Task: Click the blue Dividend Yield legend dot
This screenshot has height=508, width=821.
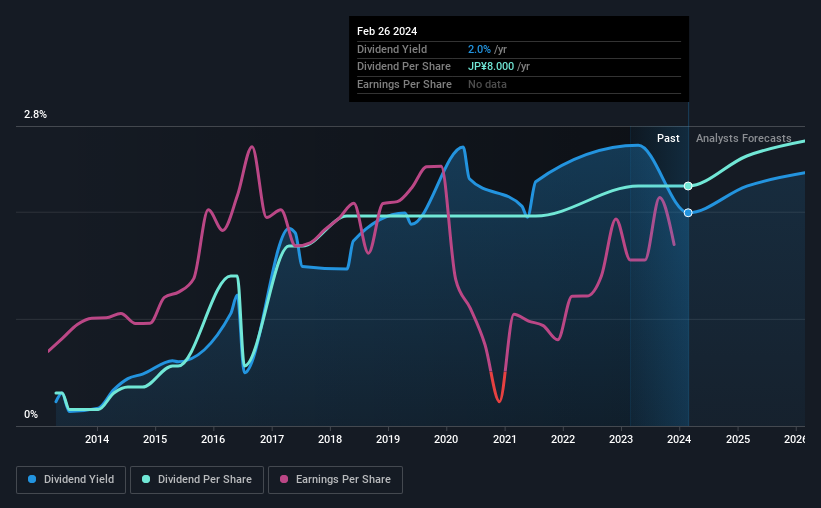Action: coord(32,479)
